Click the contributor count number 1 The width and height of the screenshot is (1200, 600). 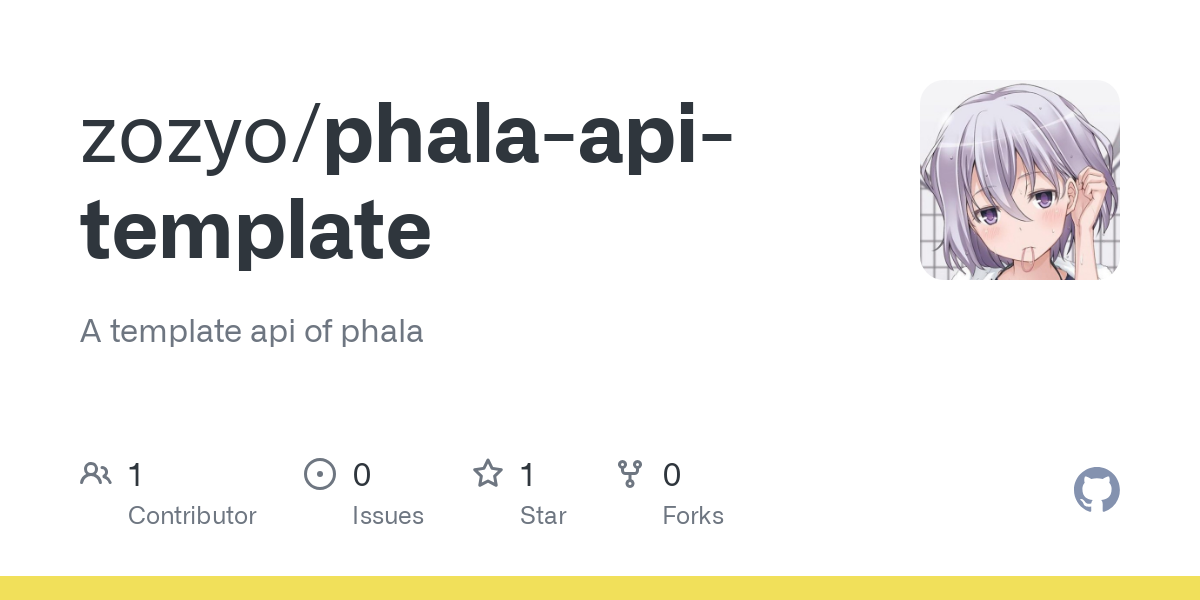click(135, 475)
